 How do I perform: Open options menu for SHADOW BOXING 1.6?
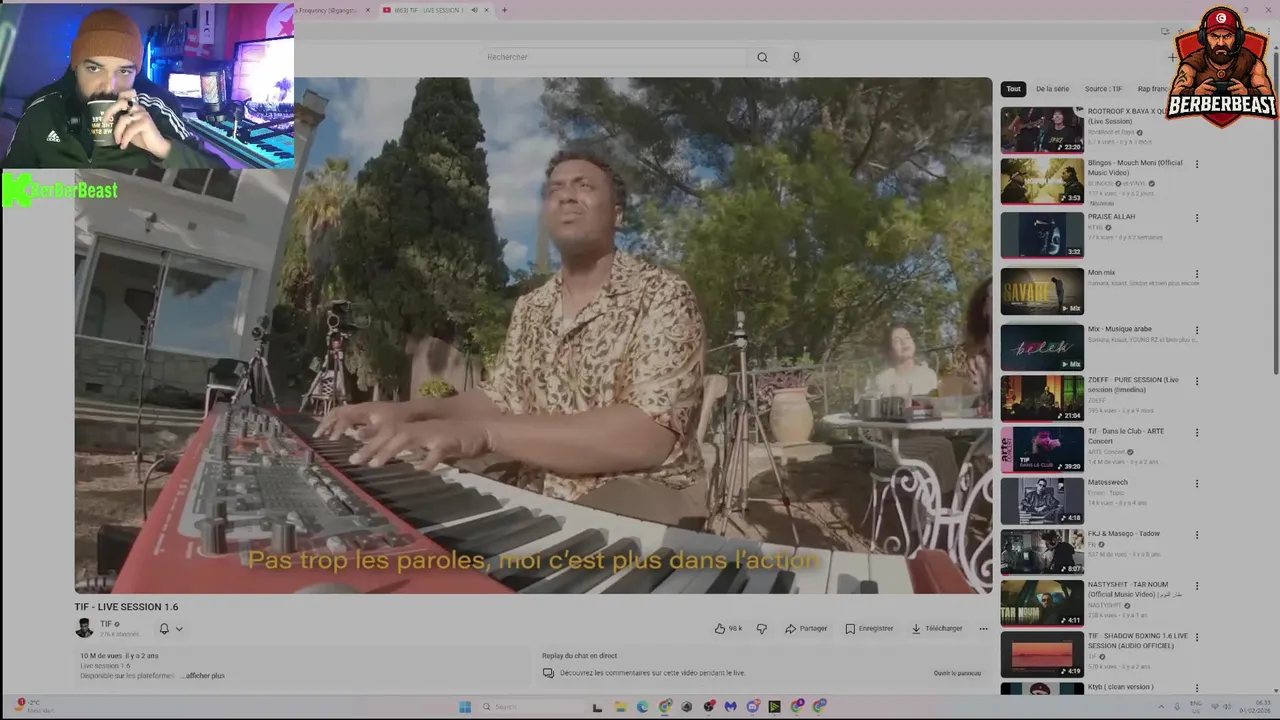click(1196, 637)
